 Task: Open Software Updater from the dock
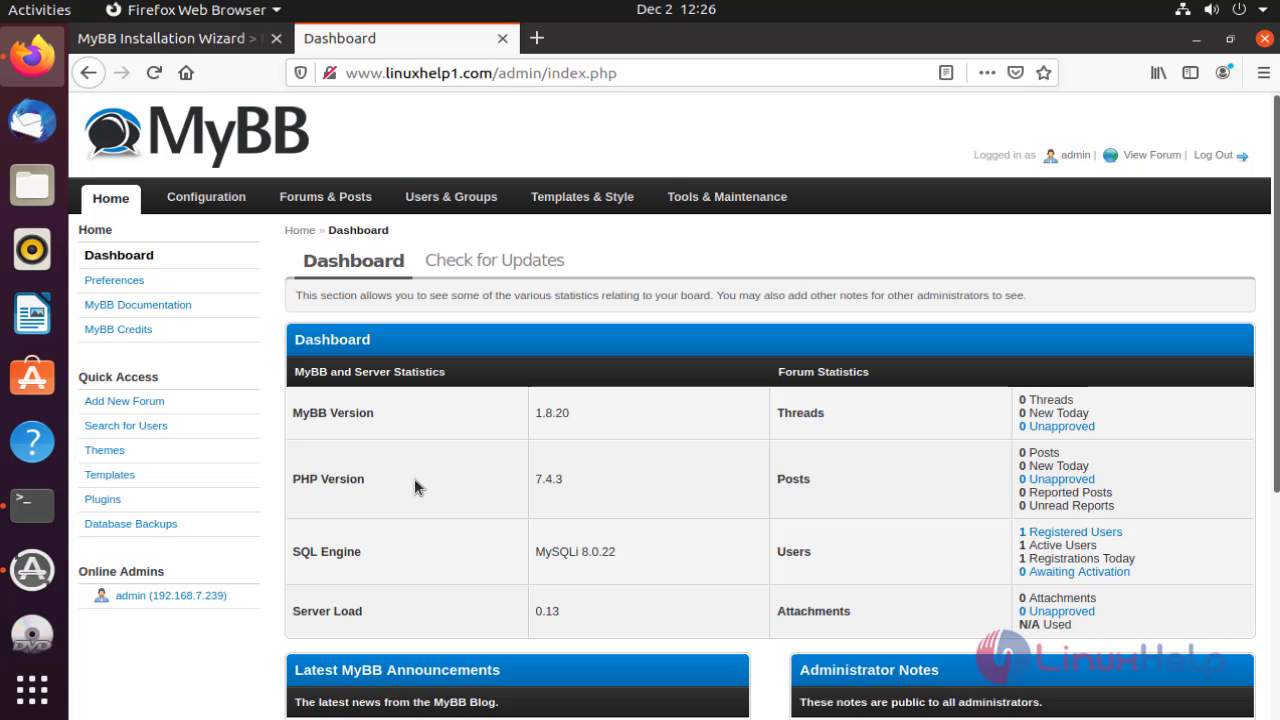[32, 570]
